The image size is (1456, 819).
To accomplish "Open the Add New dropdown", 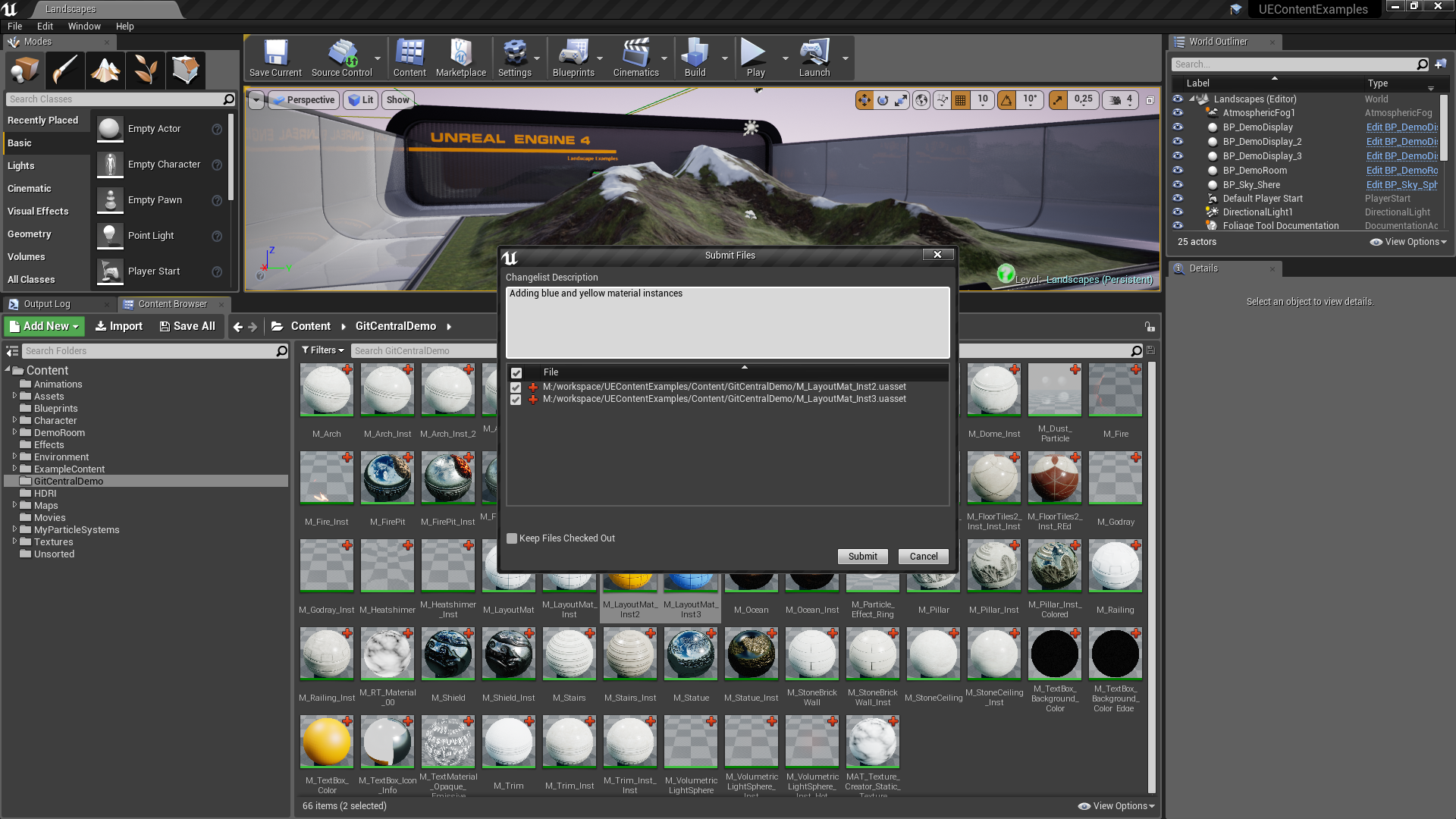I will click(44, 326).
